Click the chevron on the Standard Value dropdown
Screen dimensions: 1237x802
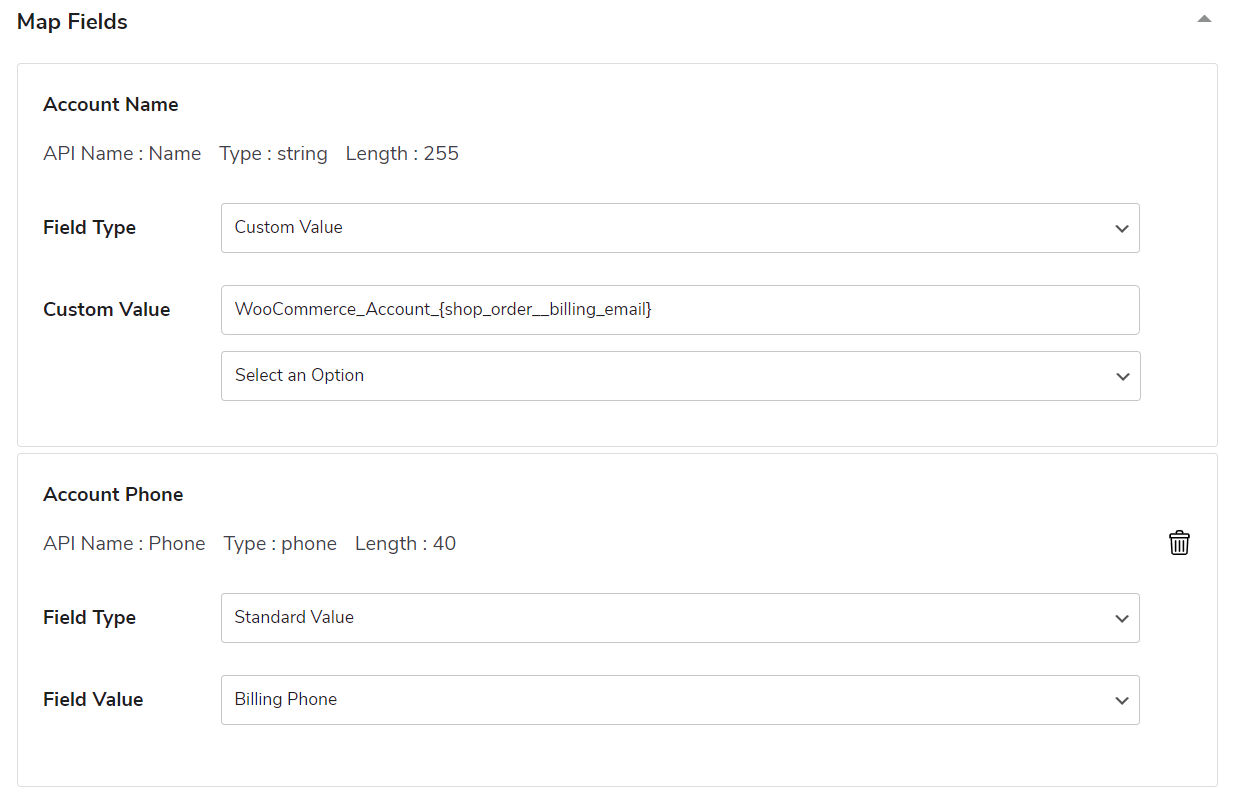tap(1121, 619)
